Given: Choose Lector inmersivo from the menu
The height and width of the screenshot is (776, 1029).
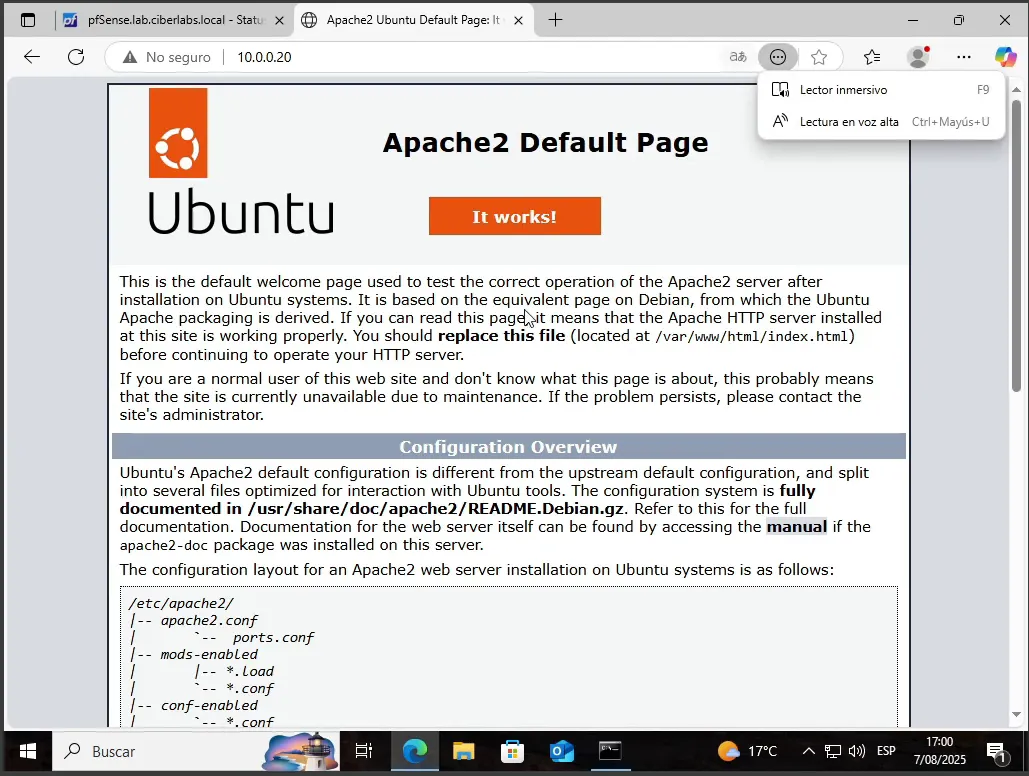Looking at the screenshot, I should click(881, 90).
